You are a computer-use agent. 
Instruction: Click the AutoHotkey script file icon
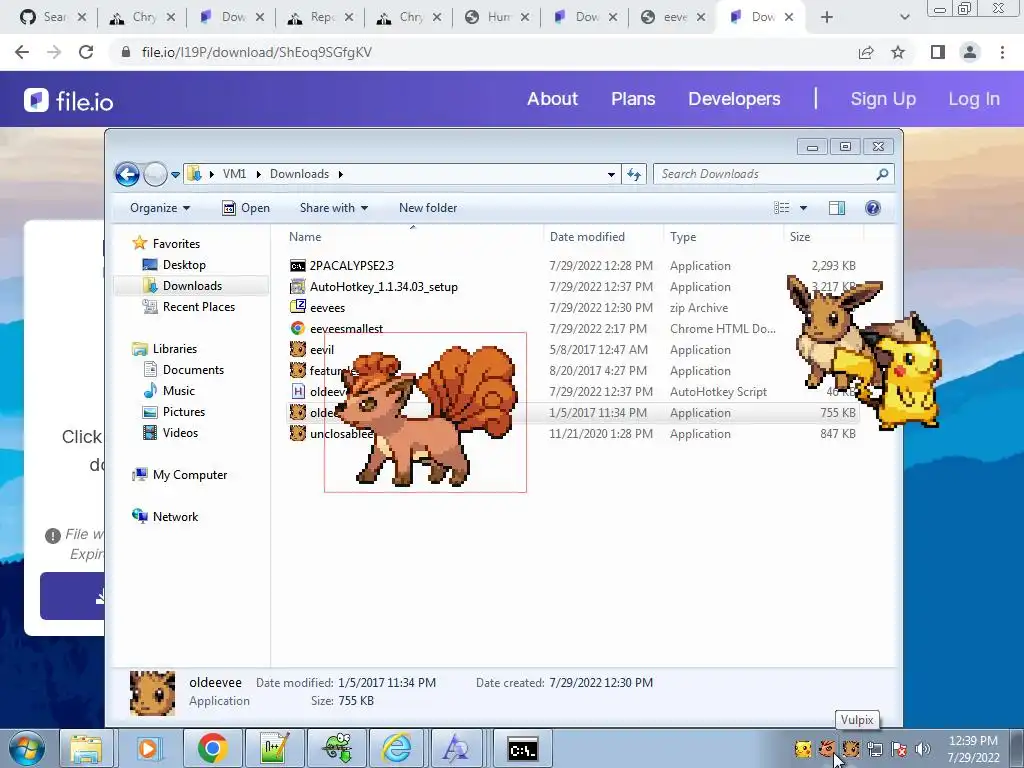tap(298, 392)
